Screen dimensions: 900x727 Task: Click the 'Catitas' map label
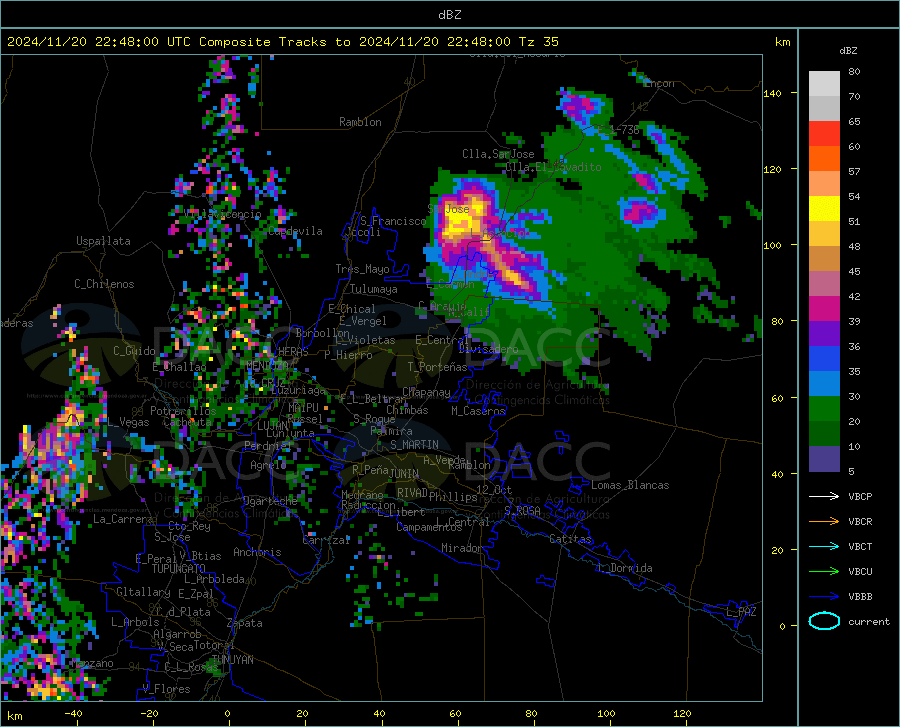point(570,539)
